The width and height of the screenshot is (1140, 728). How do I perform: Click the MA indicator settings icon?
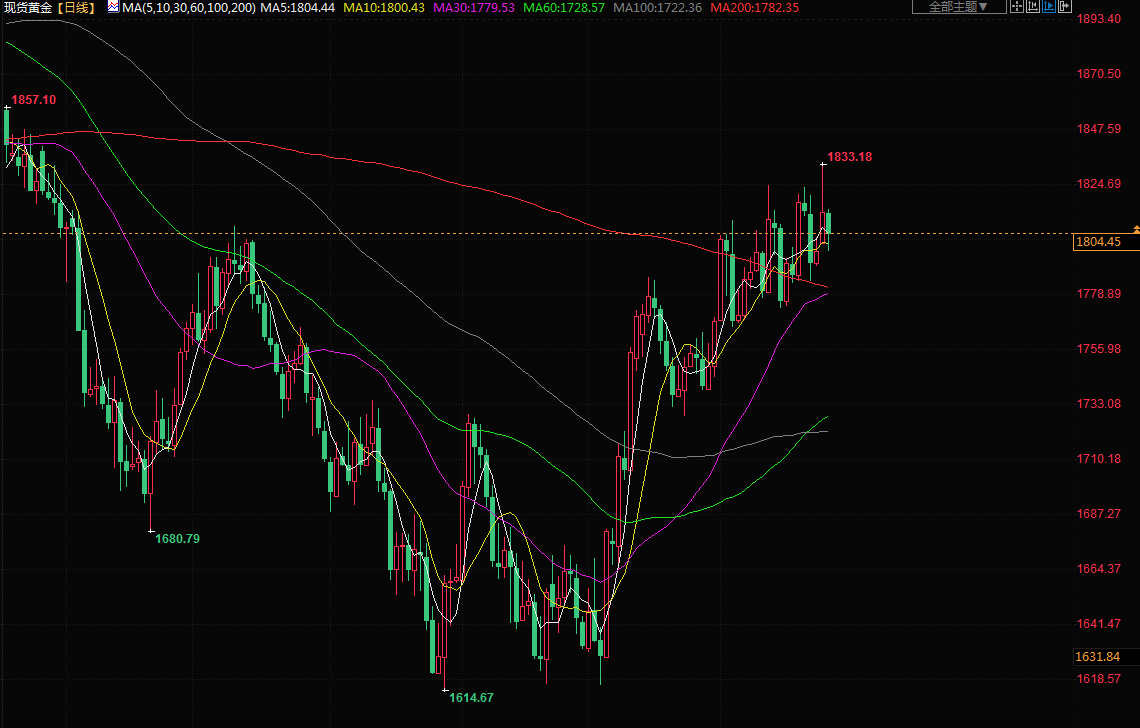[112, 8]
